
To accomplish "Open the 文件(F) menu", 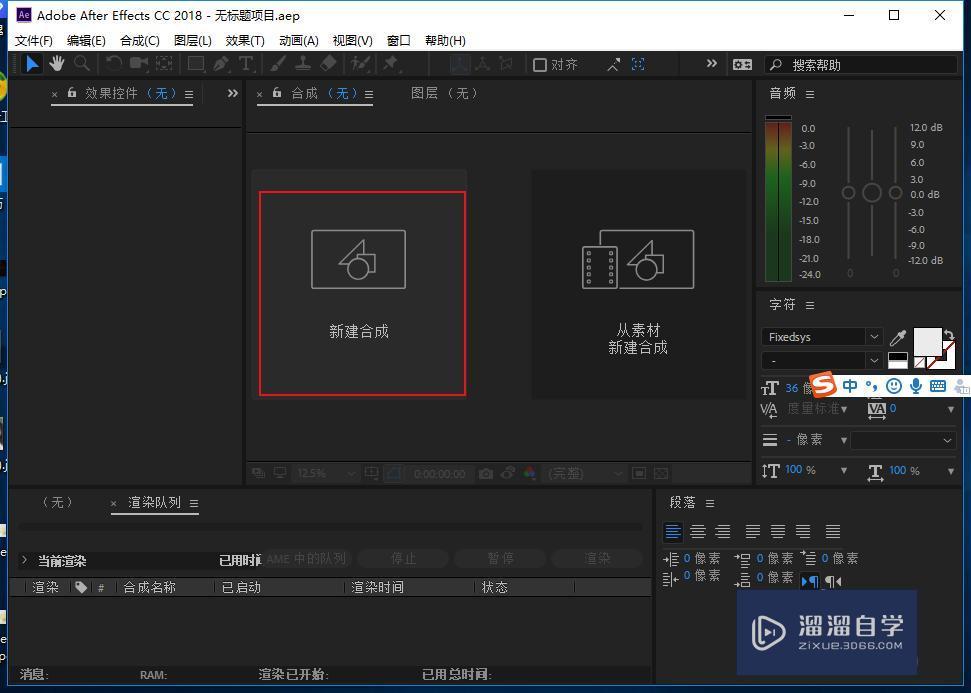I will [x=33, y=41].
